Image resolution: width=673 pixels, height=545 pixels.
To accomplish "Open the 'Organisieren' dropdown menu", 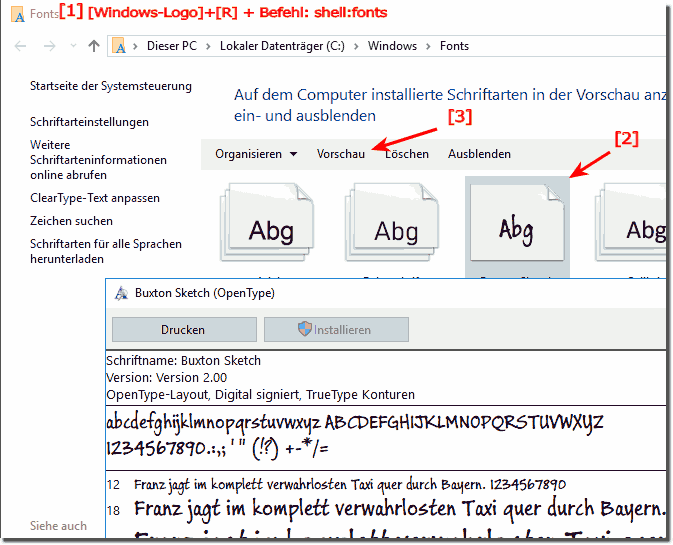I will 256,154.
